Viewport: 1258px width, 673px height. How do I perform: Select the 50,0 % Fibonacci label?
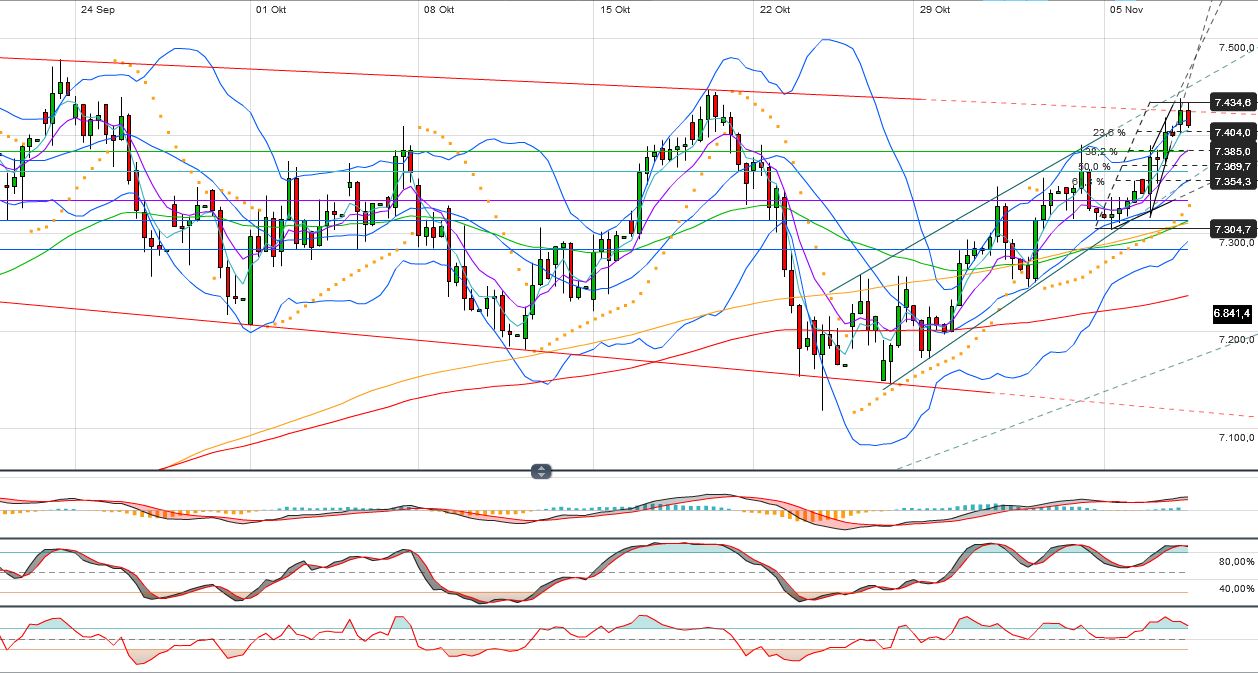[1094, 166]
